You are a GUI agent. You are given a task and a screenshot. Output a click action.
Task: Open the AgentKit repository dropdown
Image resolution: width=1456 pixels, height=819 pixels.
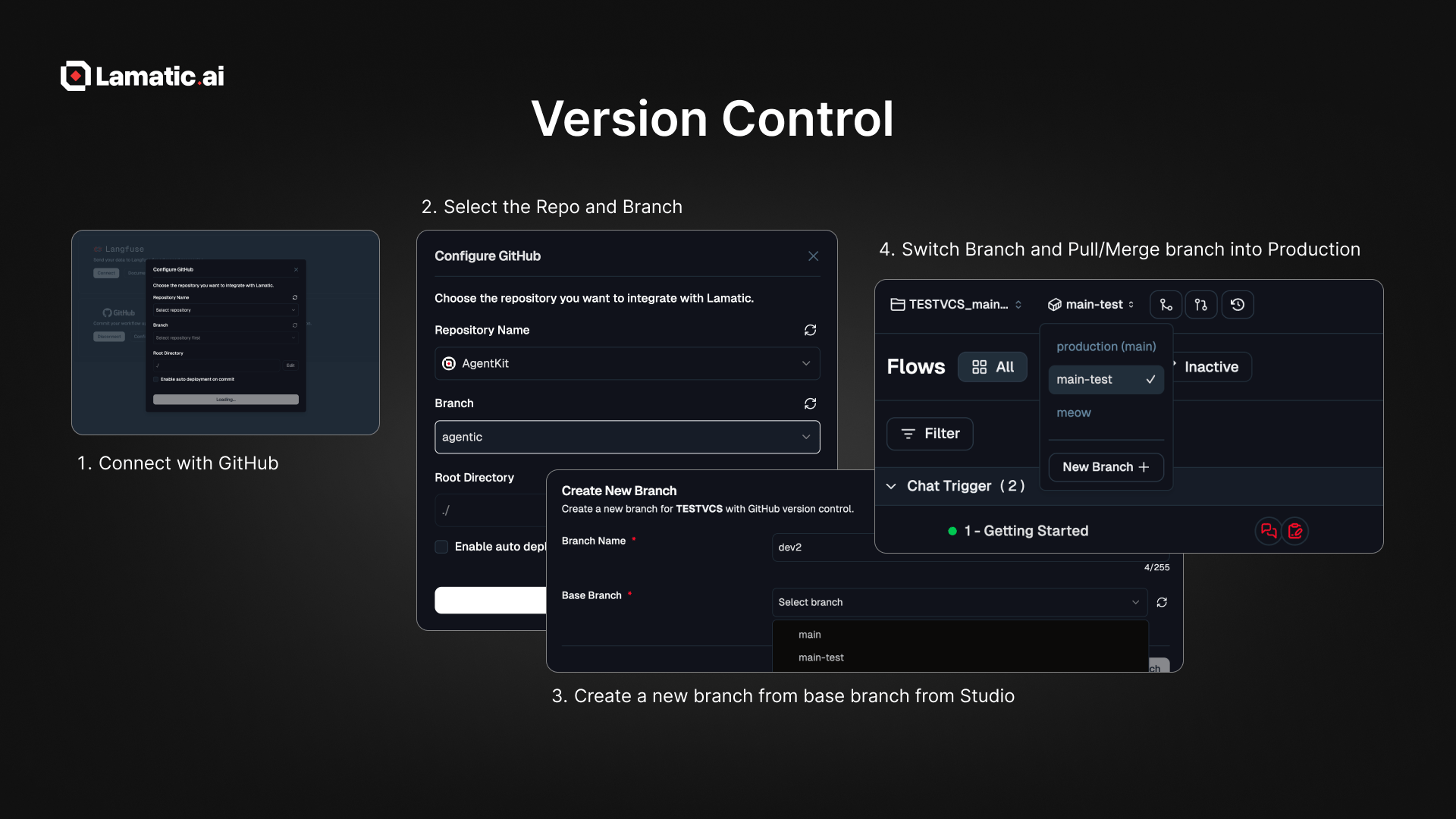pyautogui.click(x=626, y=364)
